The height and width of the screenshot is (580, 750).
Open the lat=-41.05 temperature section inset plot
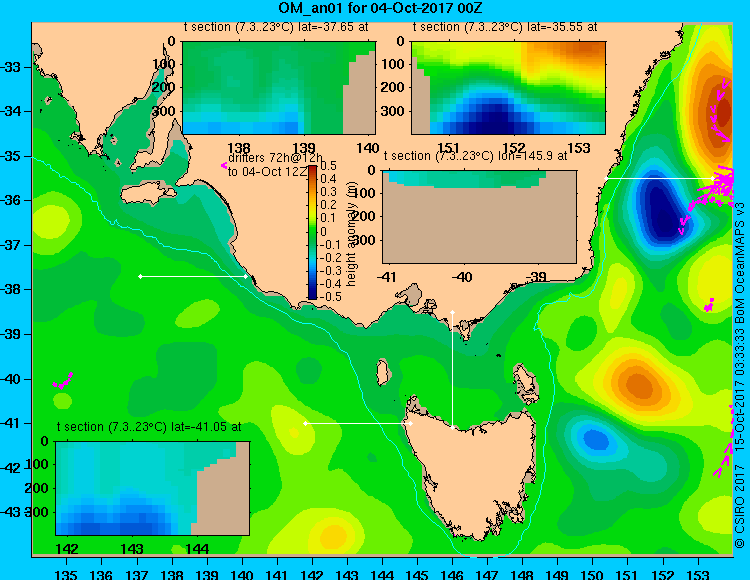153,488
